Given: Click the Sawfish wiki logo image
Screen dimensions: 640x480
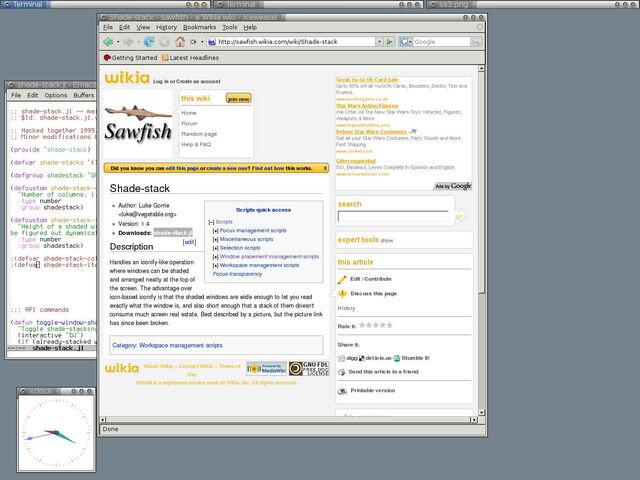Looking at the screenshot, I should click(x=138, y=124).
